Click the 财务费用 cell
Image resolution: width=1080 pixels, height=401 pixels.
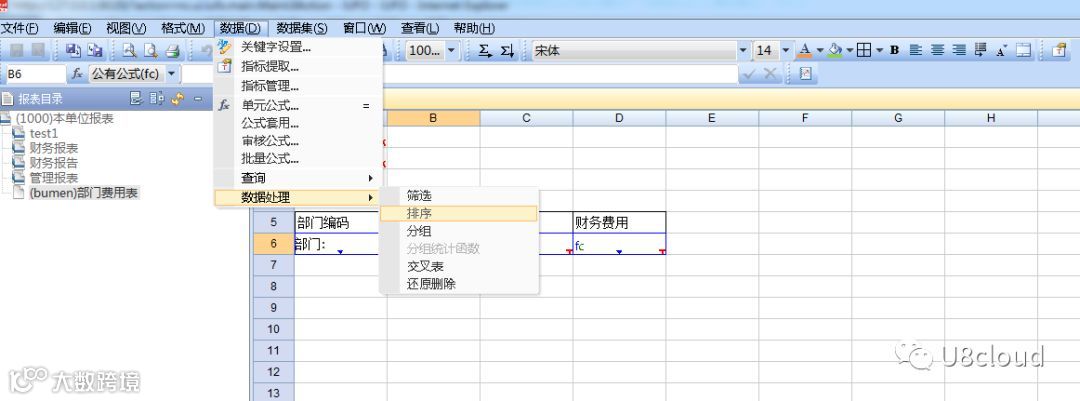coord(619,223)
